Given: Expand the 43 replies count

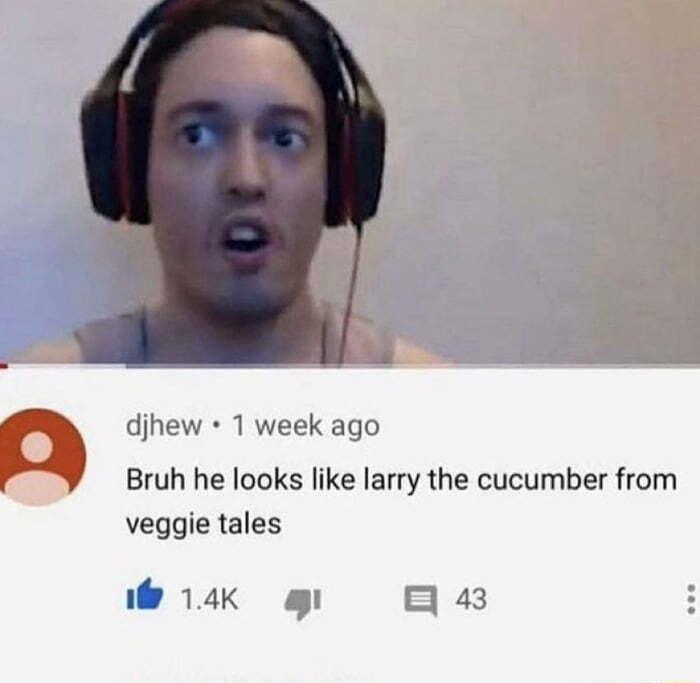Looking at the screenshot, I should point(471,599).
